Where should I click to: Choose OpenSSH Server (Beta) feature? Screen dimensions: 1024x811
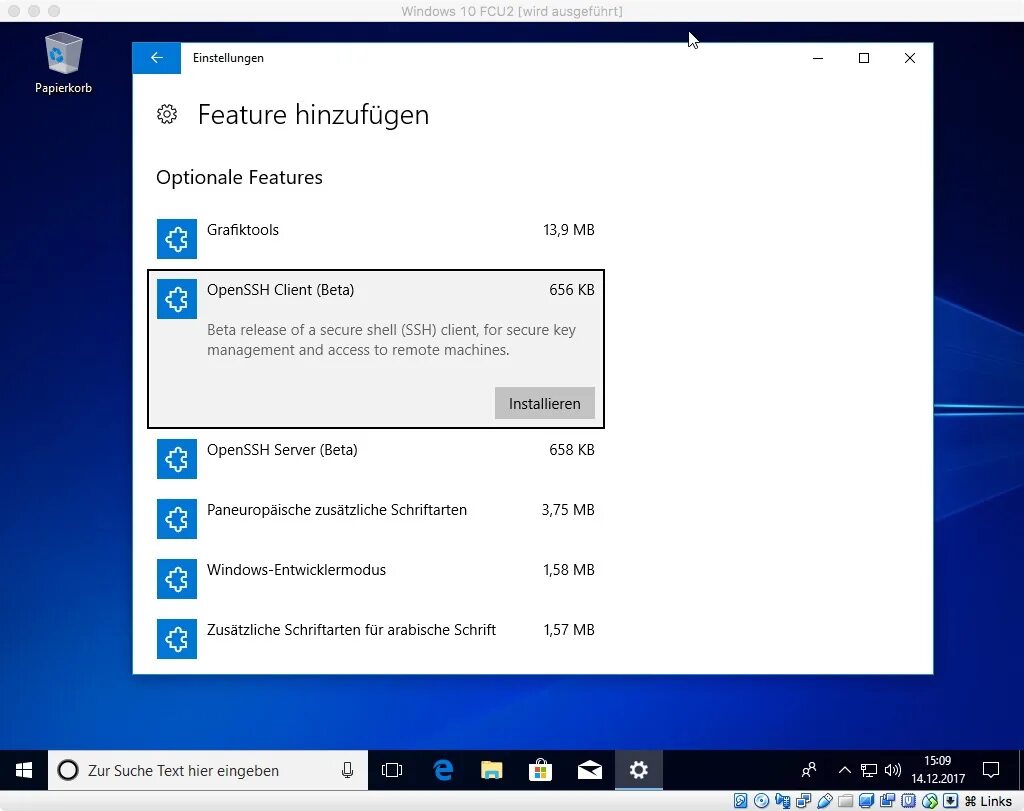(x=376, y=458)
